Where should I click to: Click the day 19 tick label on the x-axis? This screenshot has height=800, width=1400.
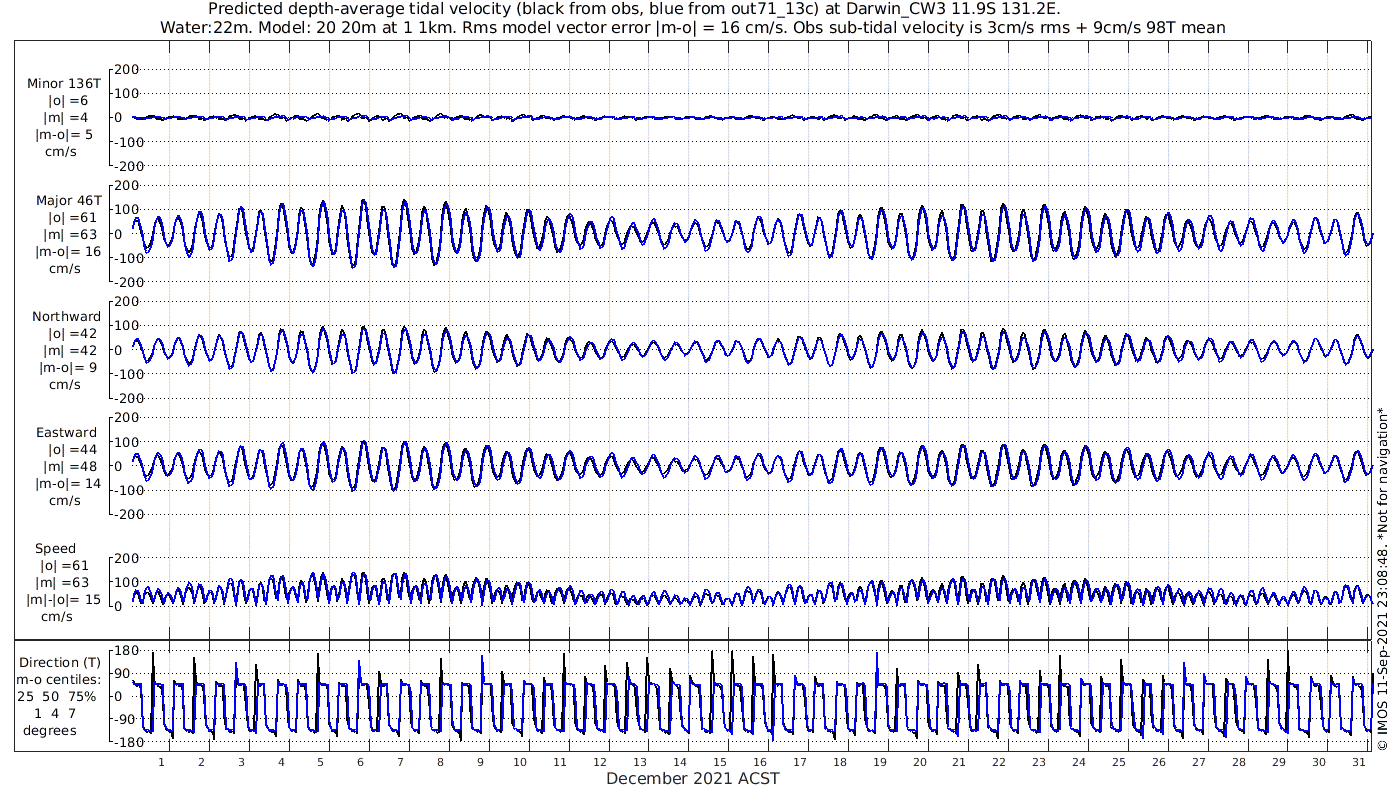879,762
